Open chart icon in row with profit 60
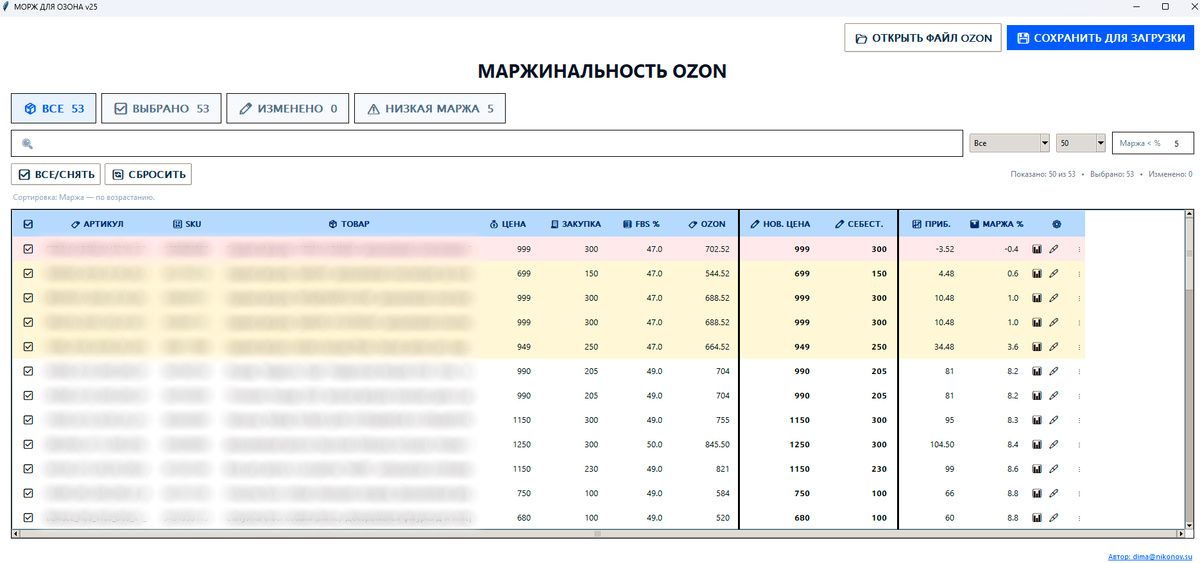Viewport: 1200px width, 563px height. (x=1037, y=517)
